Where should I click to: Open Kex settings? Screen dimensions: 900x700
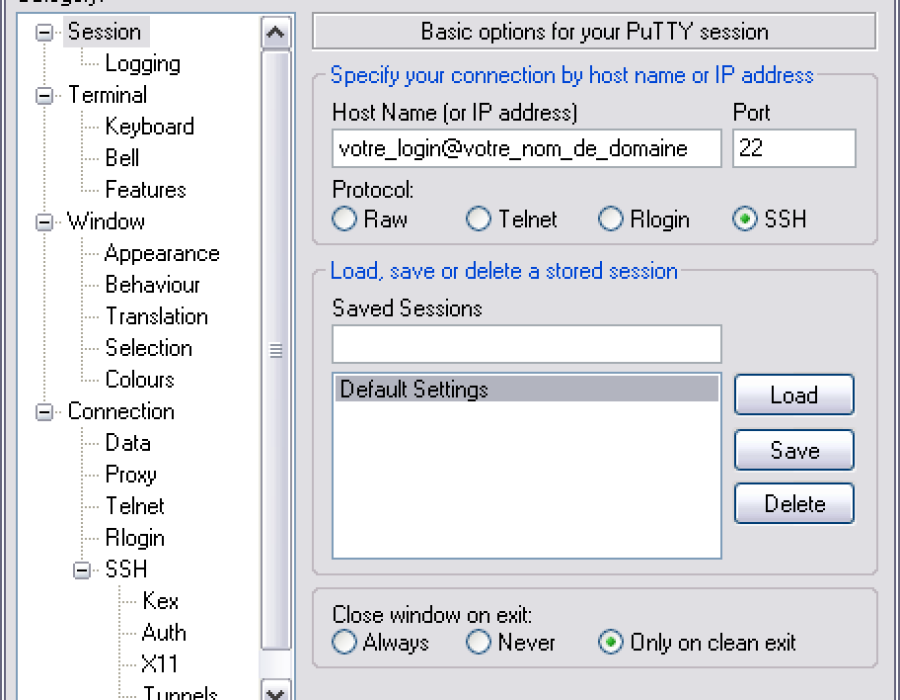click(x=160, y=602)
